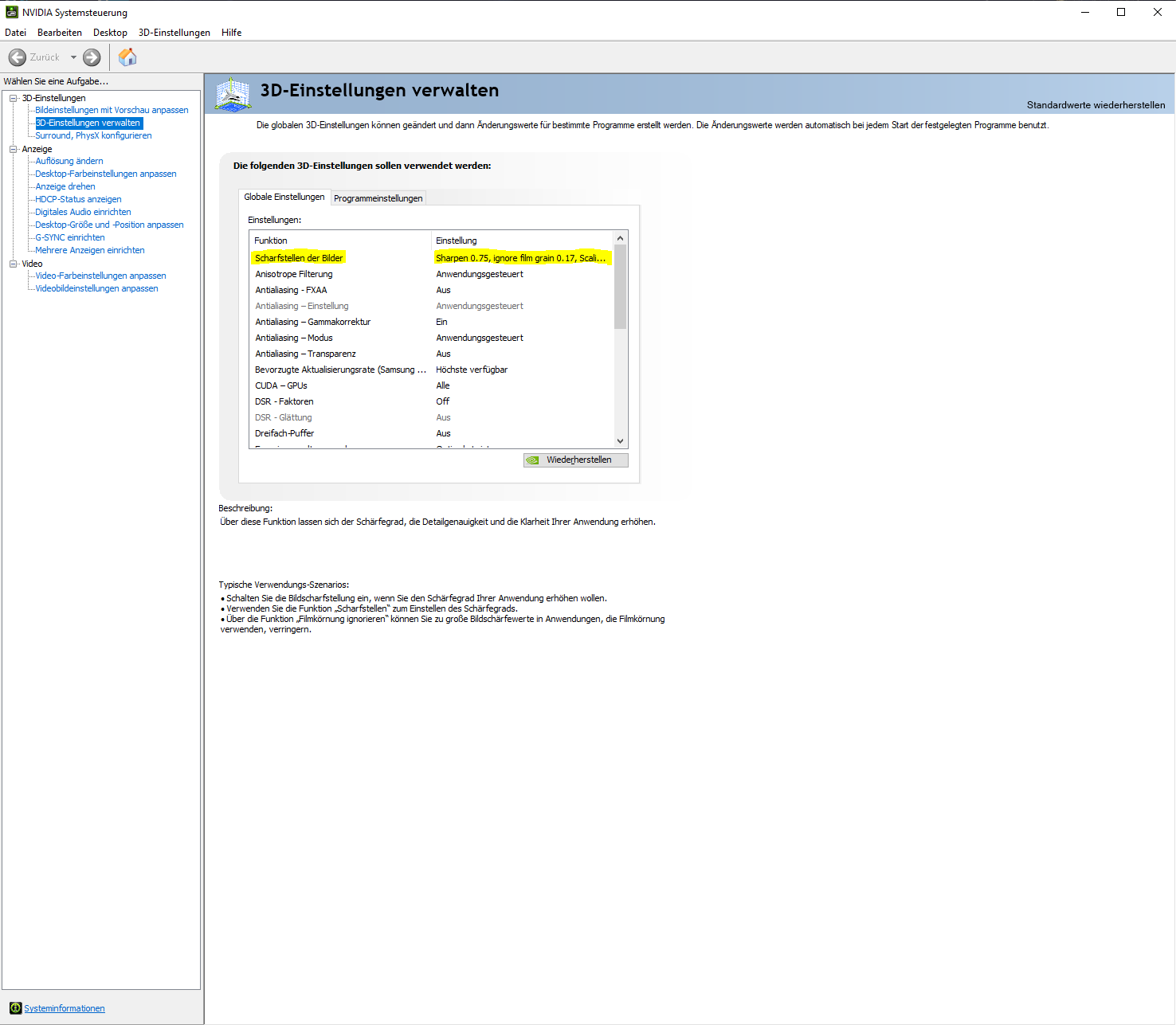1176x1025 pixels.
Task: Open Antialiasing – Modus setting value
Action: (x=480, y=338)
